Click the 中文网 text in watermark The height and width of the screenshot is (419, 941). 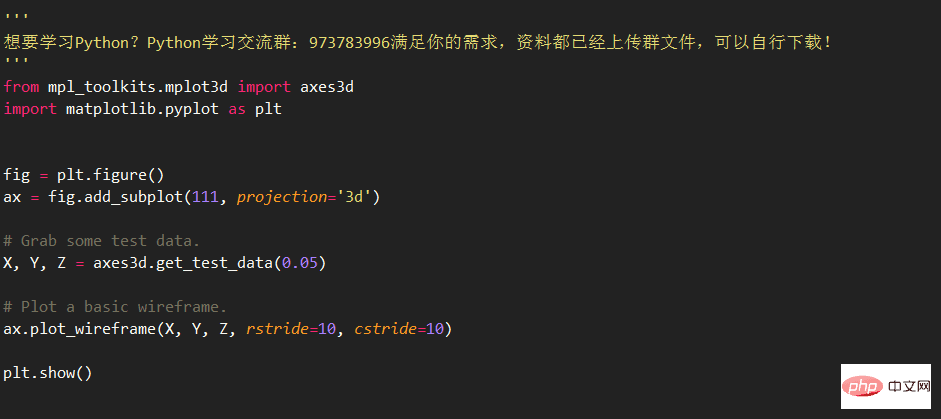(907, 387)
